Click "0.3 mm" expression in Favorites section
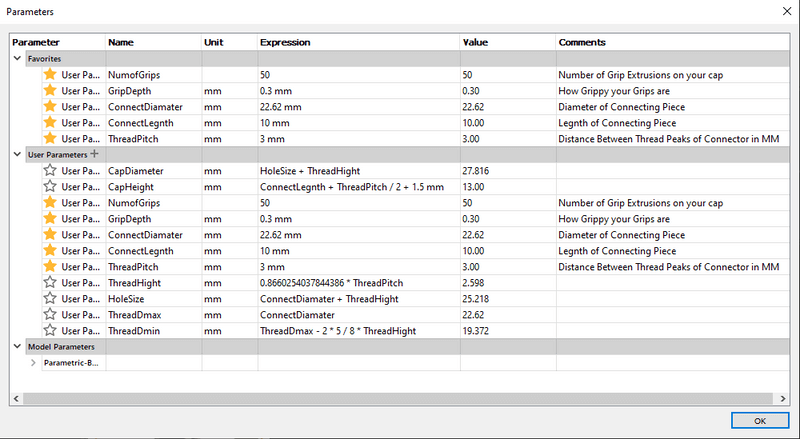 [x=276, y=91]
